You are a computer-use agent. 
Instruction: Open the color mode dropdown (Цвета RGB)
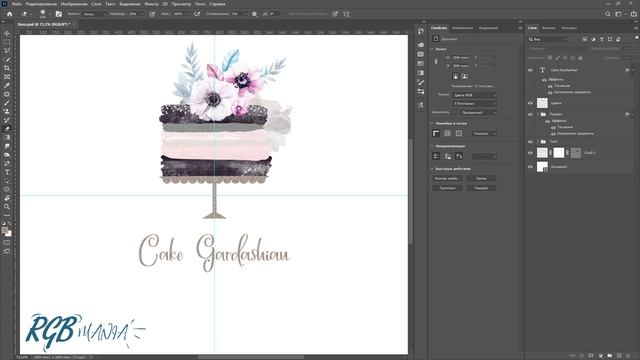click(x=474, y=95)
